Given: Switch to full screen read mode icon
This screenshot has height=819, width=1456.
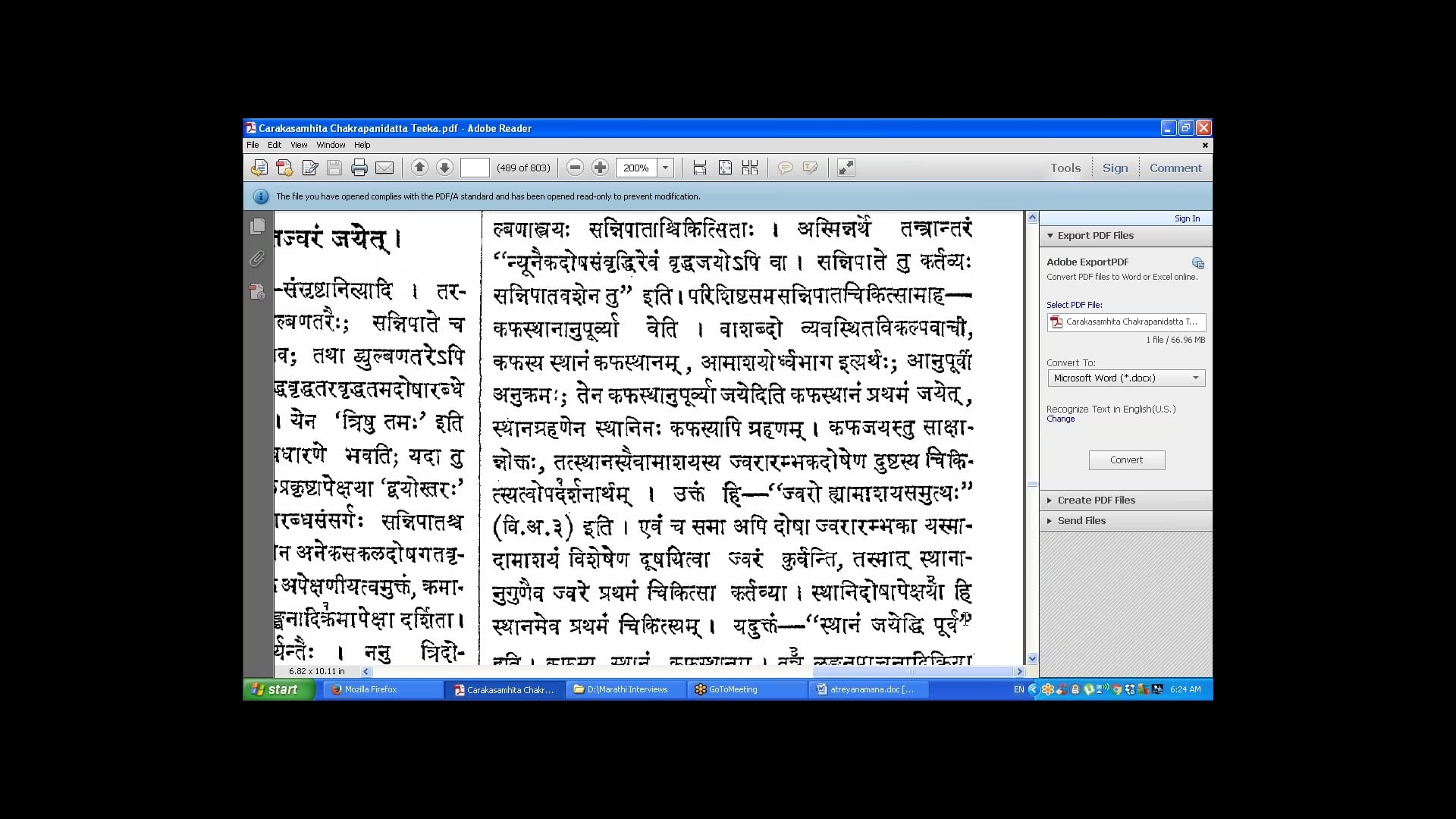Looking at the screenshot, I should 846,168.
